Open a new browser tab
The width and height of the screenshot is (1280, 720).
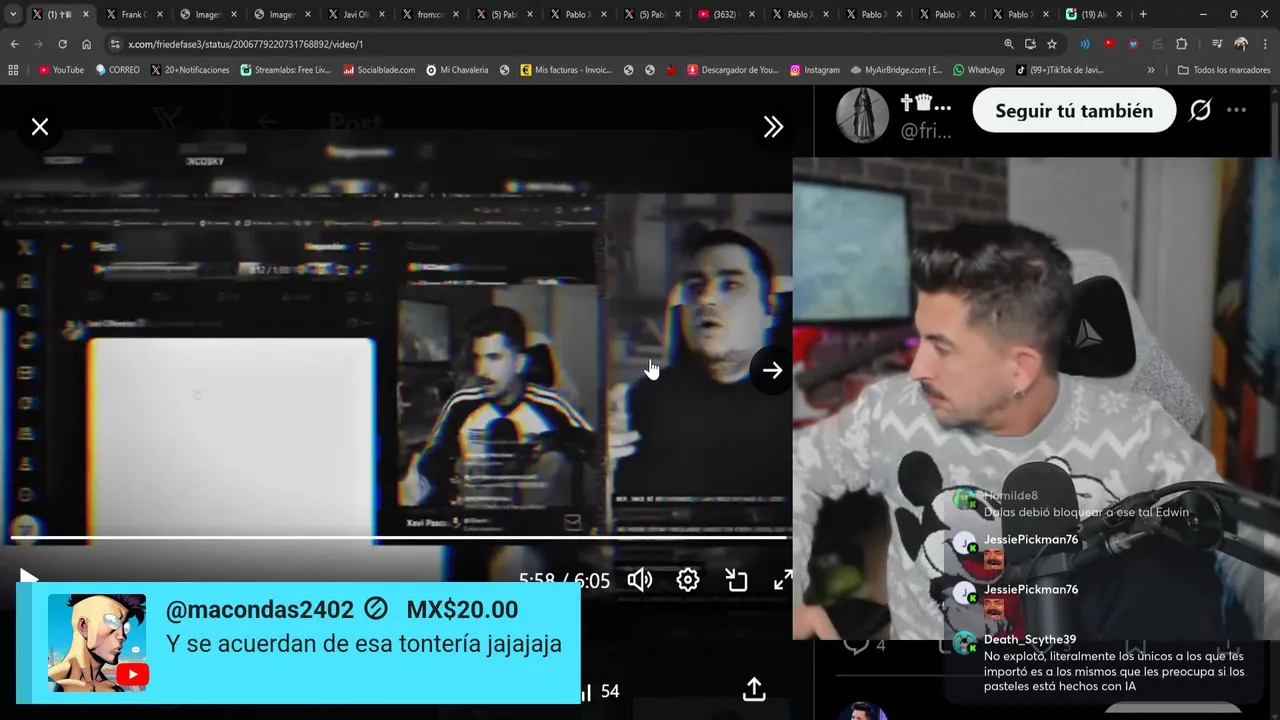point(1143,15)
